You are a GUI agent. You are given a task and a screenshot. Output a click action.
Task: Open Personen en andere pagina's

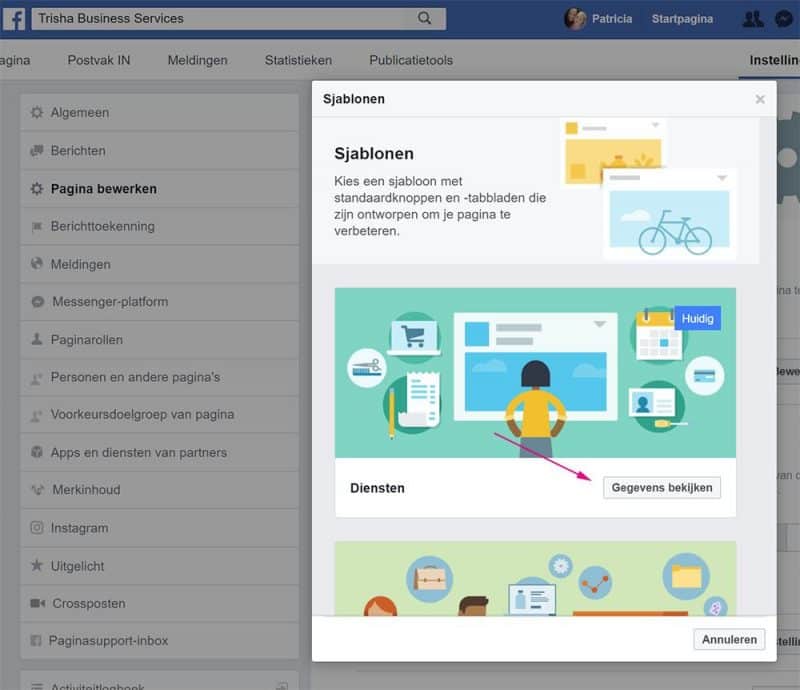(159, 377)
